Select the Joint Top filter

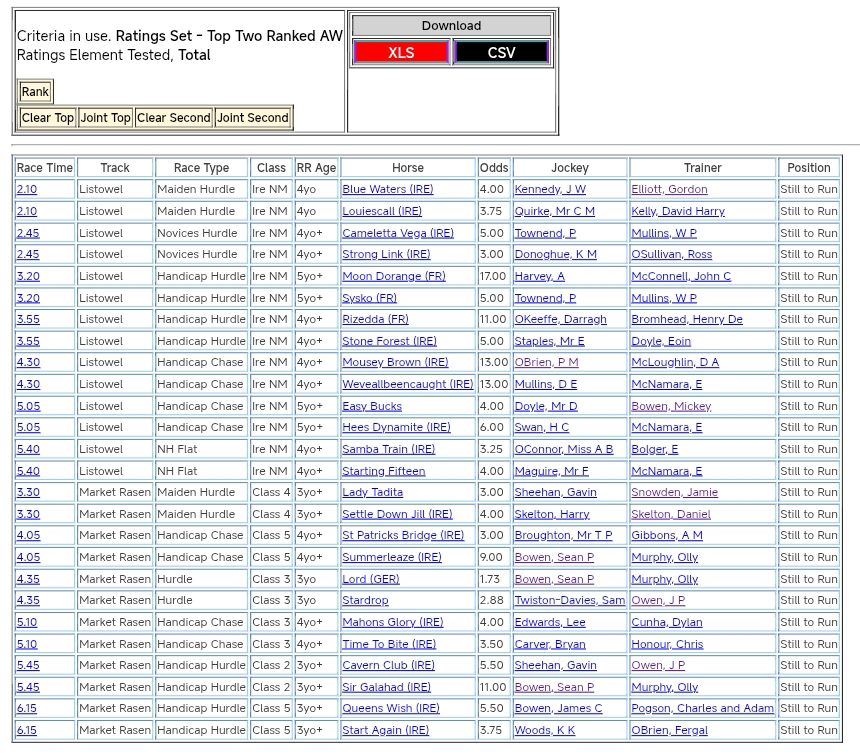coord(106,118)
